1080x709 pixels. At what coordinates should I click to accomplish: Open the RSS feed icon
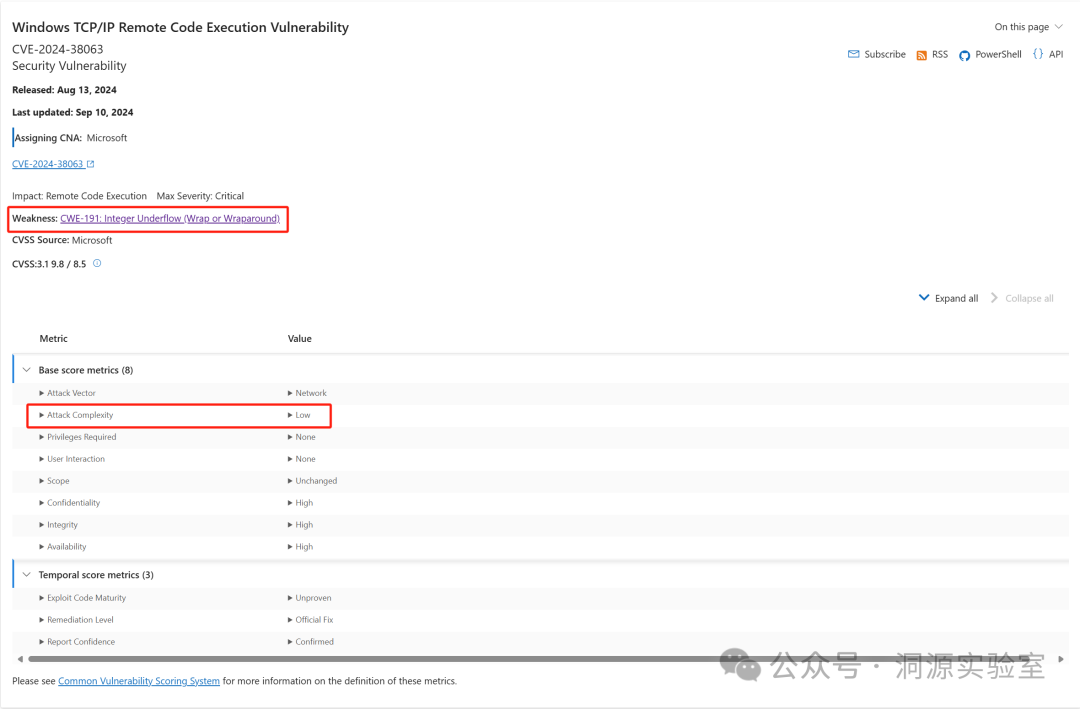pos(922,55)
